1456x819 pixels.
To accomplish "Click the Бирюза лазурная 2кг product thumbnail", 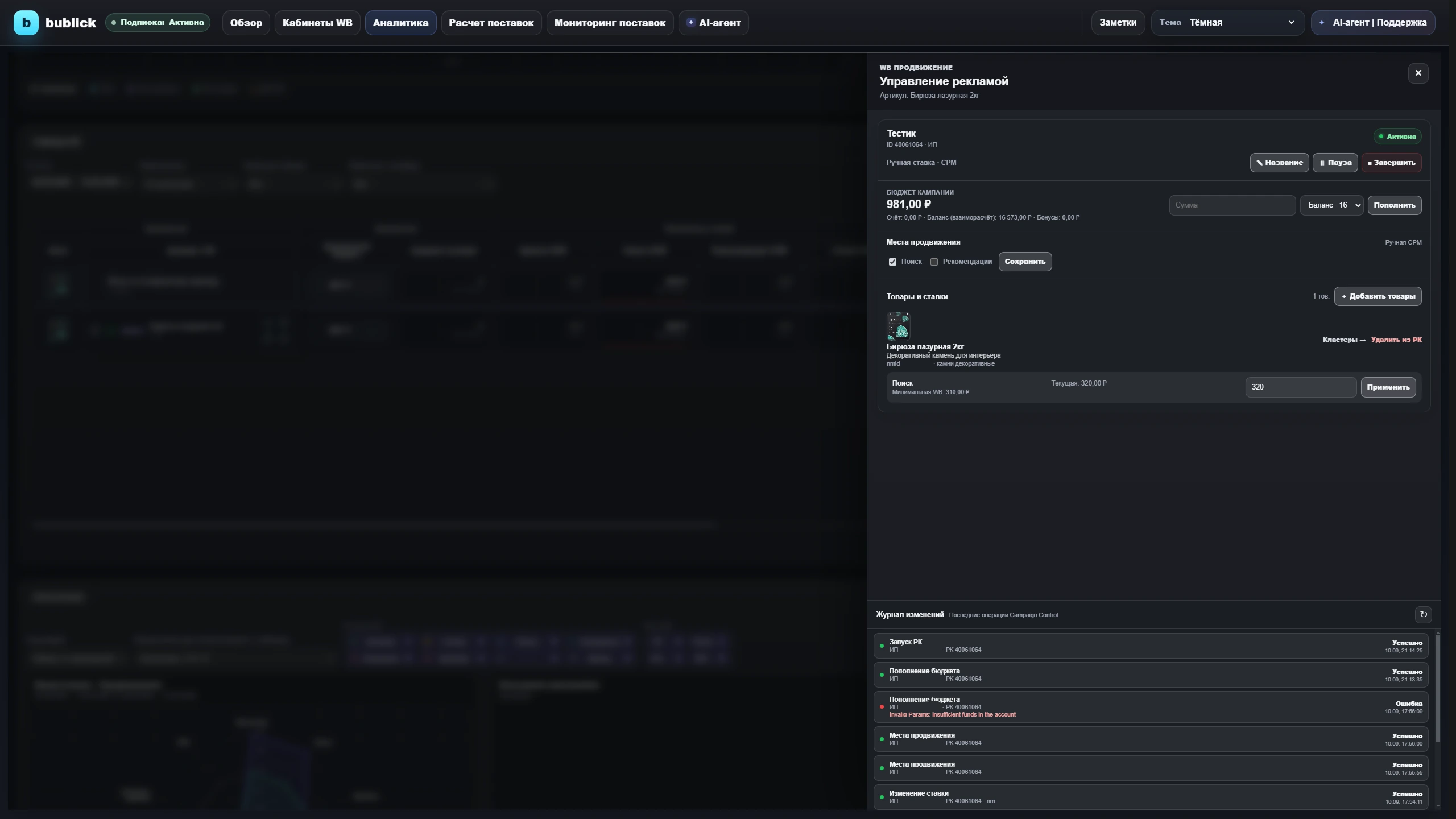I will click(898, 326).
